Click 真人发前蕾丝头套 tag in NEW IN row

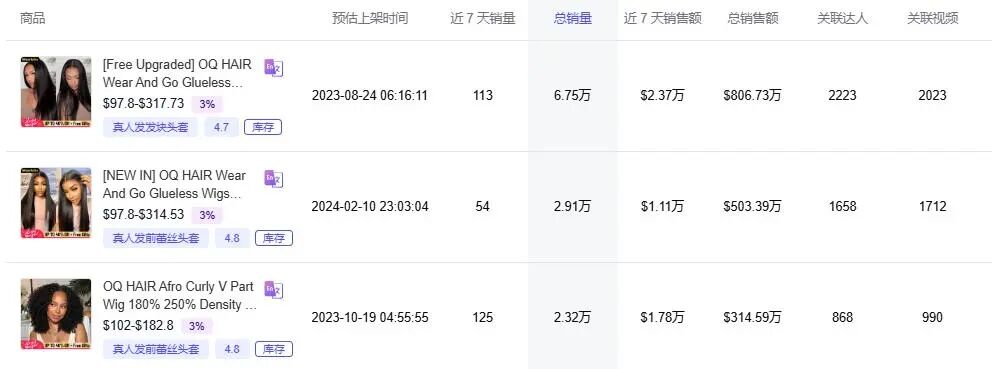156,238
